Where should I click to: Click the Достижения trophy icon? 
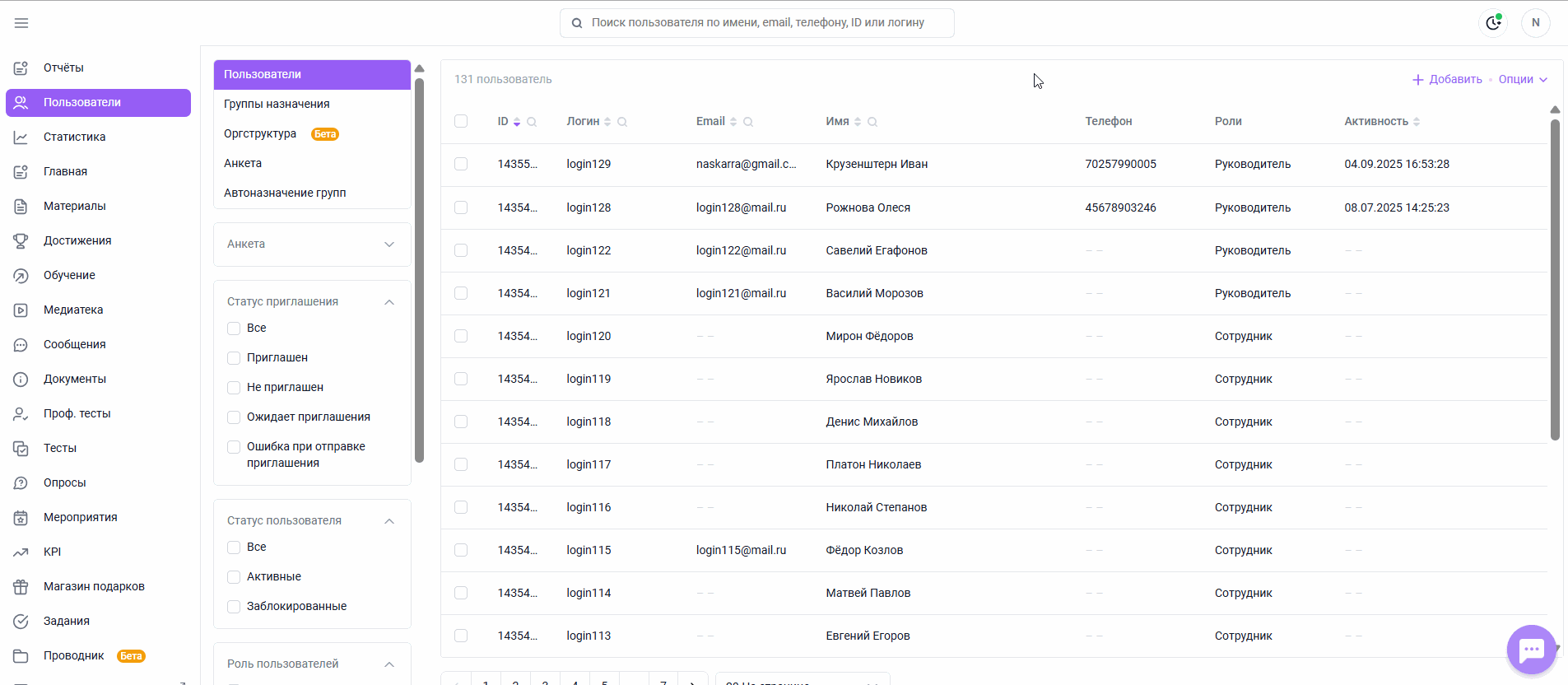21,240
